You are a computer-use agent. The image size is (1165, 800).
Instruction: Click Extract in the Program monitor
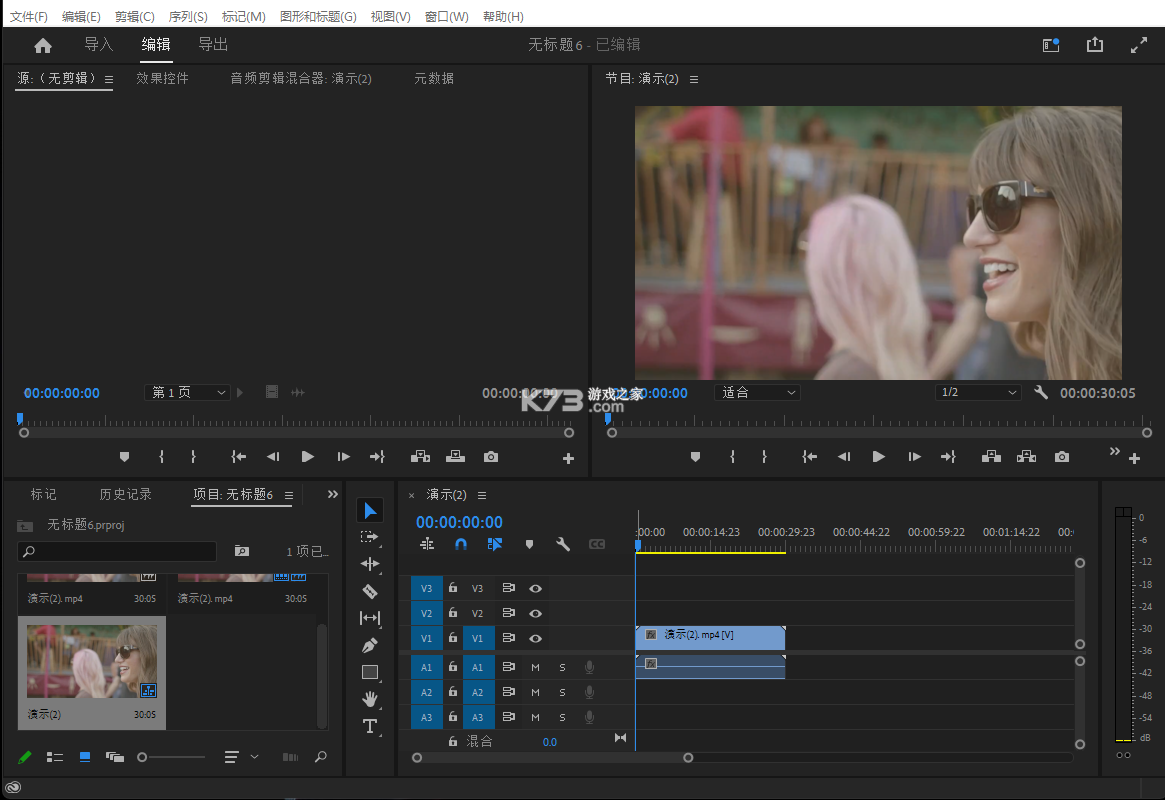(1026, 457)
